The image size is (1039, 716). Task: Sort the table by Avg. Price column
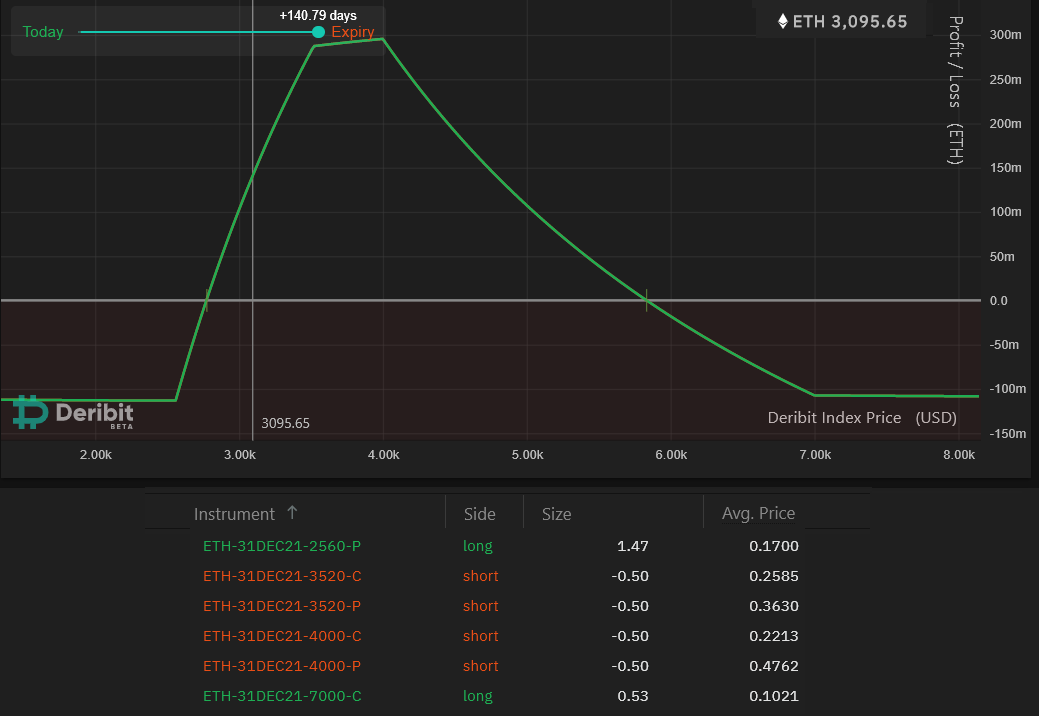(x=758, y=513)
